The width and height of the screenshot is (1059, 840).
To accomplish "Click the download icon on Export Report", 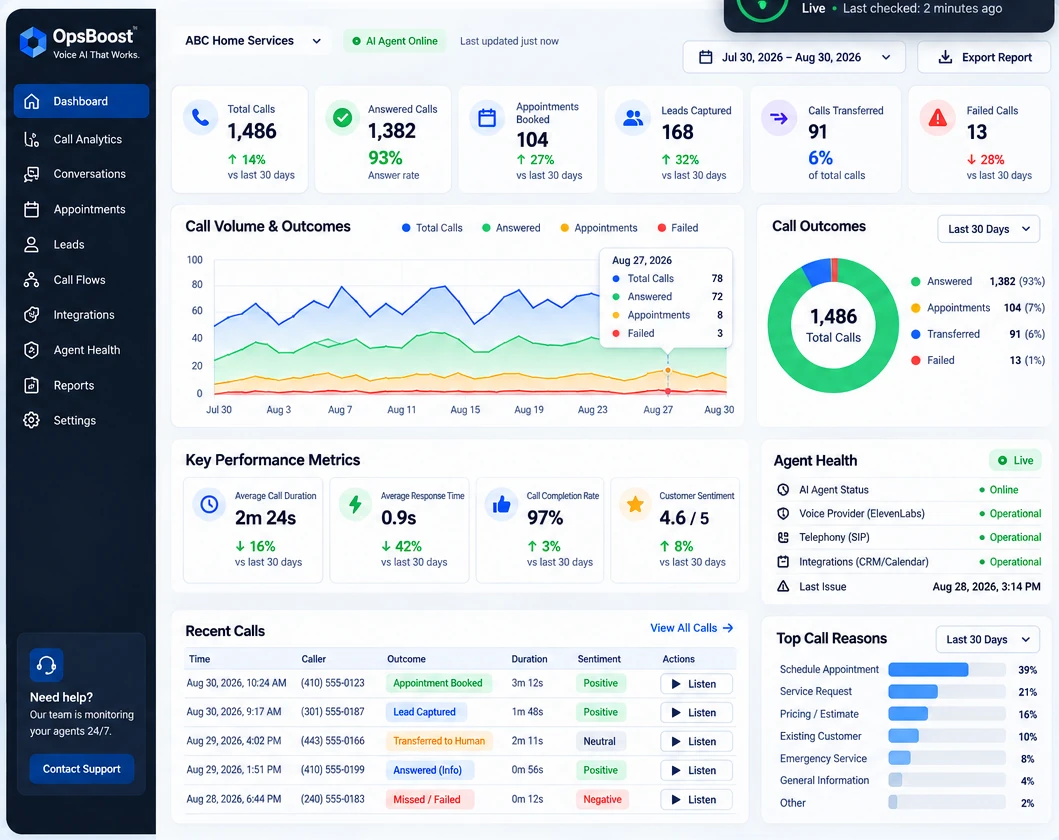I will (x=946, y=57).
